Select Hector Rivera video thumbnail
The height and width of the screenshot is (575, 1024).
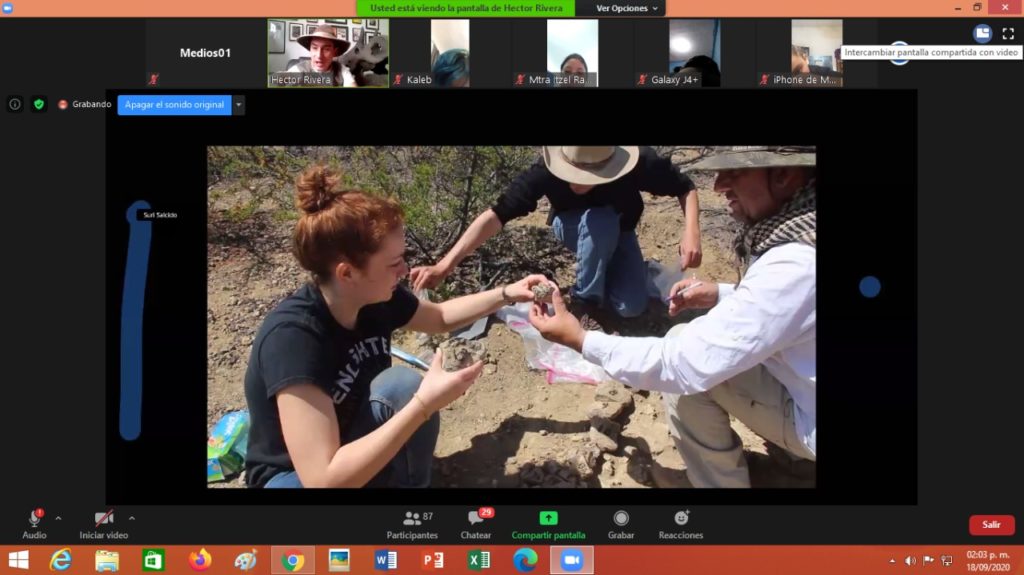[328, 53]
